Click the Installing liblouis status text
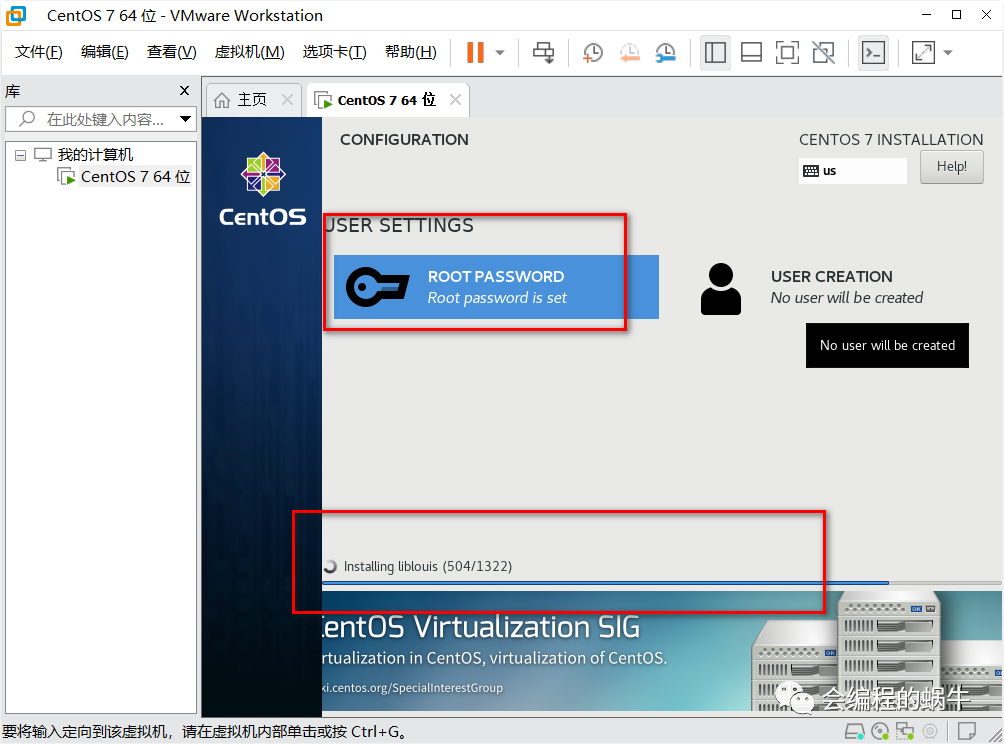1004x744 pixels. point(427,566)
